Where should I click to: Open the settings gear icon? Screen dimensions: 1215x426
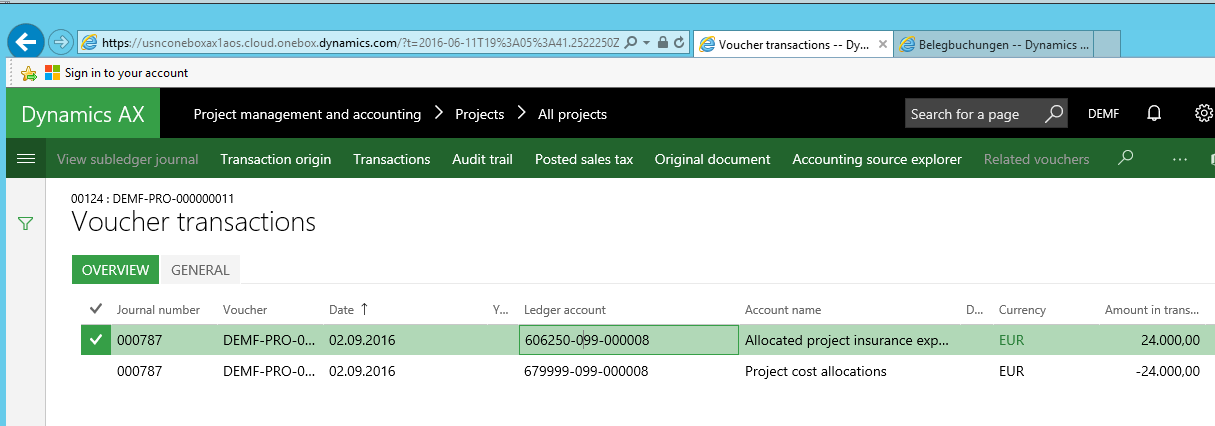click(1203, 114)
